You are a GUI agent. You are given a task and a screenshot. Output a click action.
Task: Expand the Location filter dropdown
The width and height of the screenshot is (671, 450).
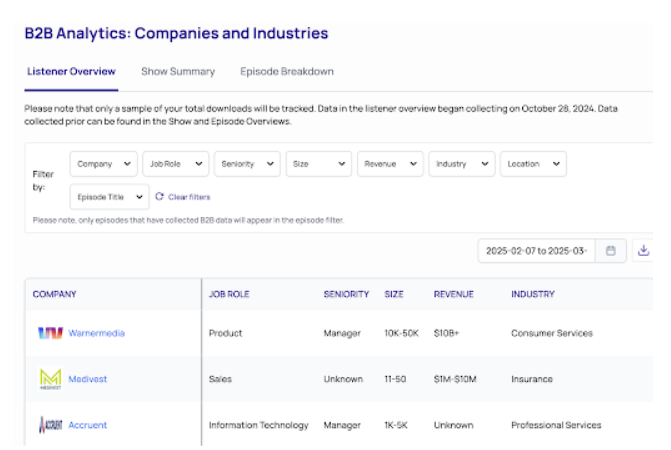[533, 164]
